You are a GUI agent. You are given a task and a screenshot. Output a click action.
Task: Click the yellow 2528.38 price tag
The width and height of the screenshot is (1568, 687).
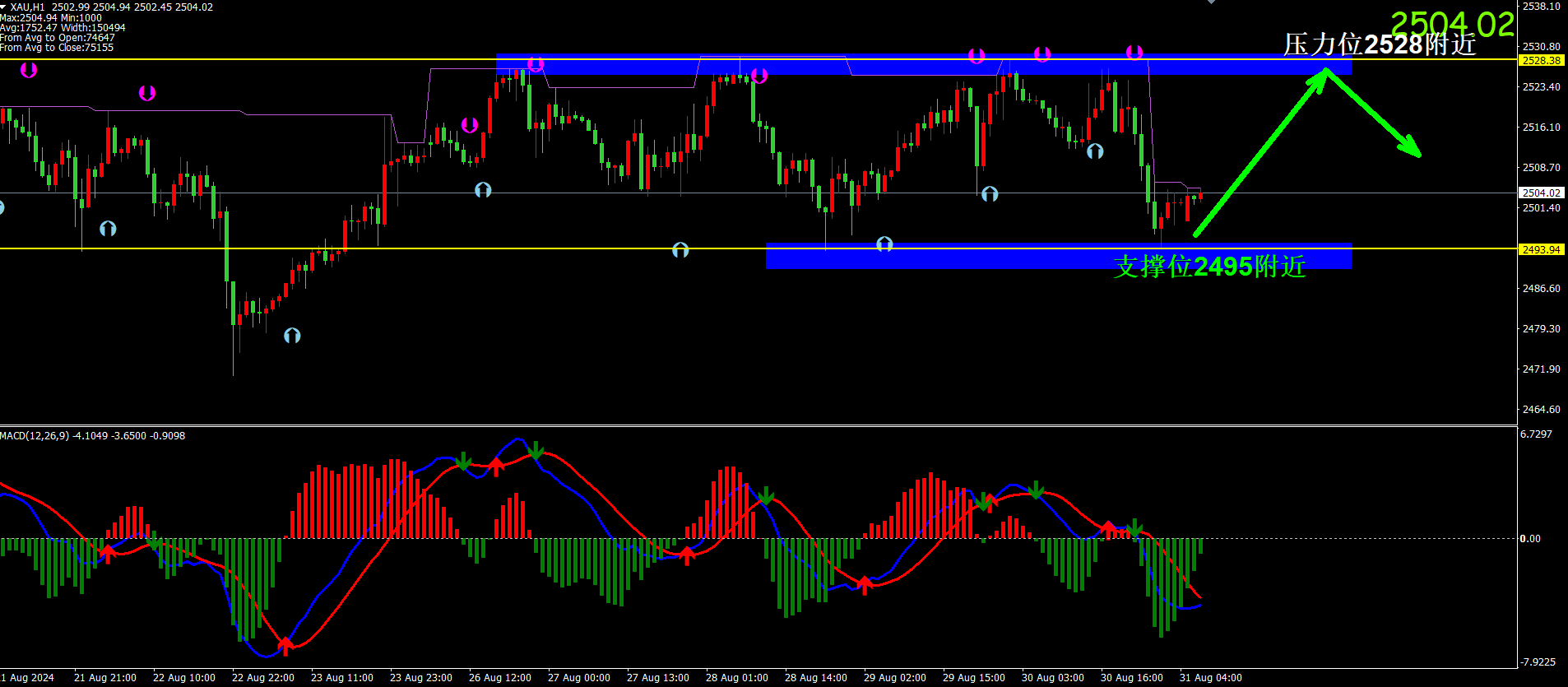1541,60
